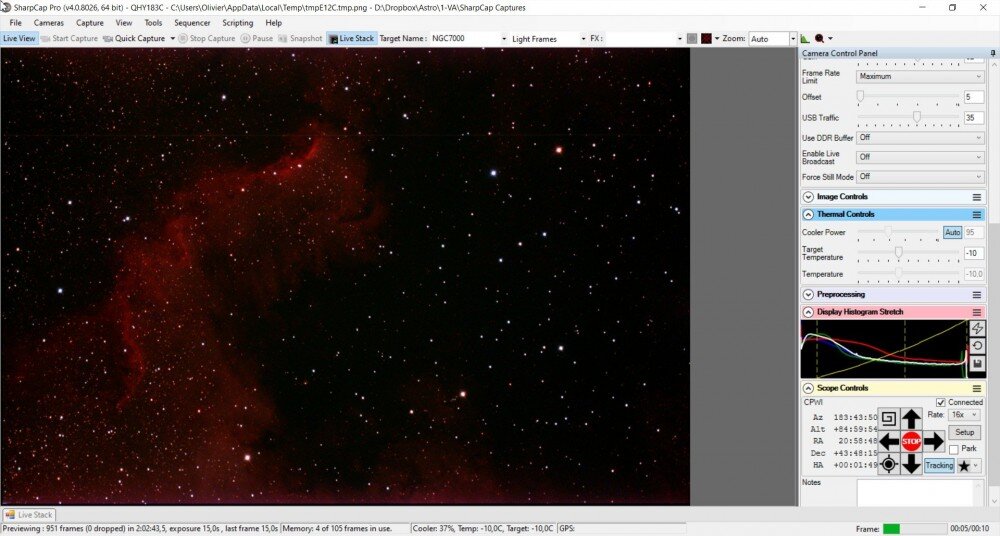Viewport: 1000px width, 536px height.
Task: Save the histogram stretch with floppy icon
Action: pos(977,364)
